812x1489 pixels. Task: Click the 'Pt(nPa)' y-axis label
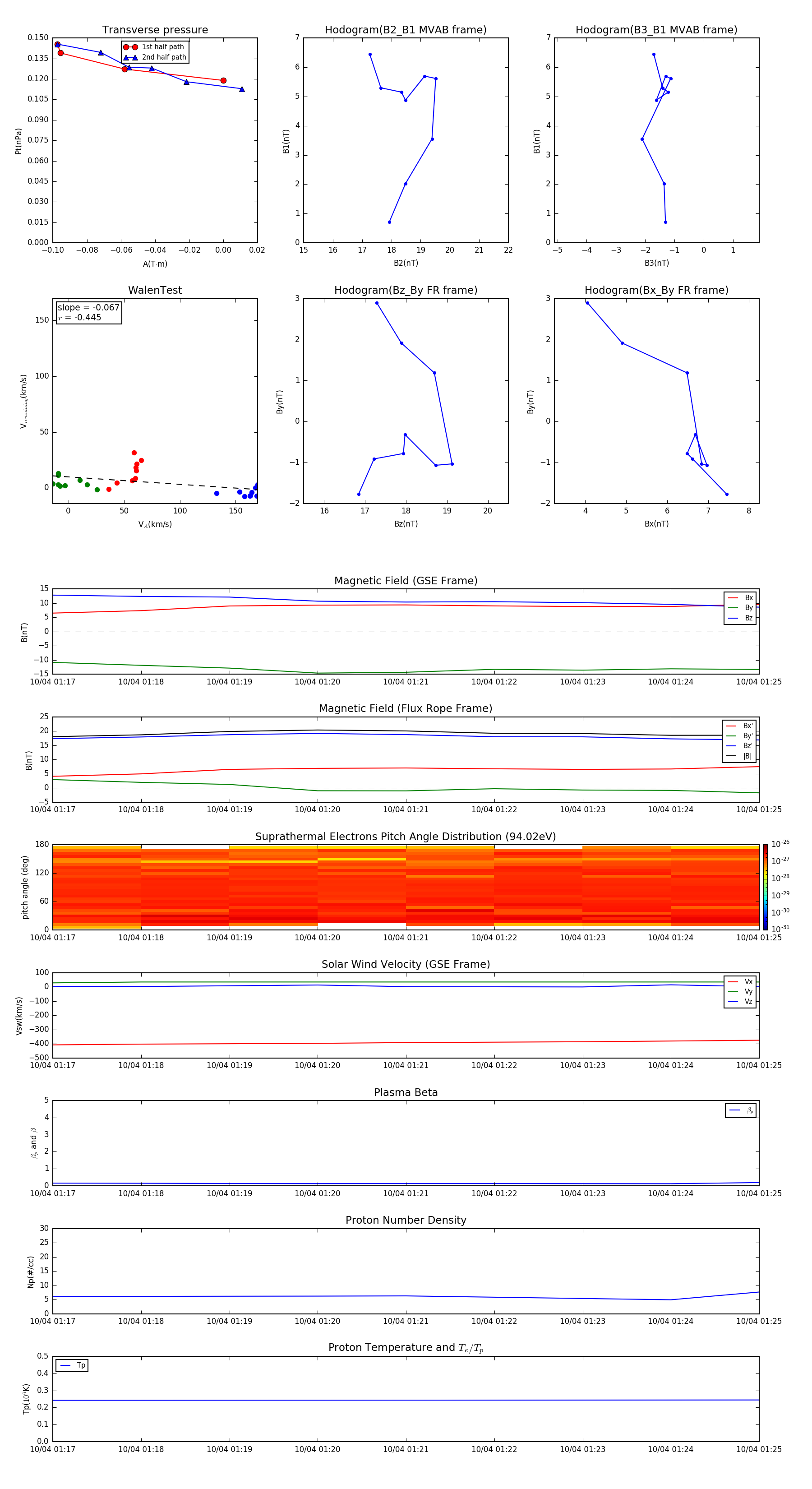click(18, 141)
